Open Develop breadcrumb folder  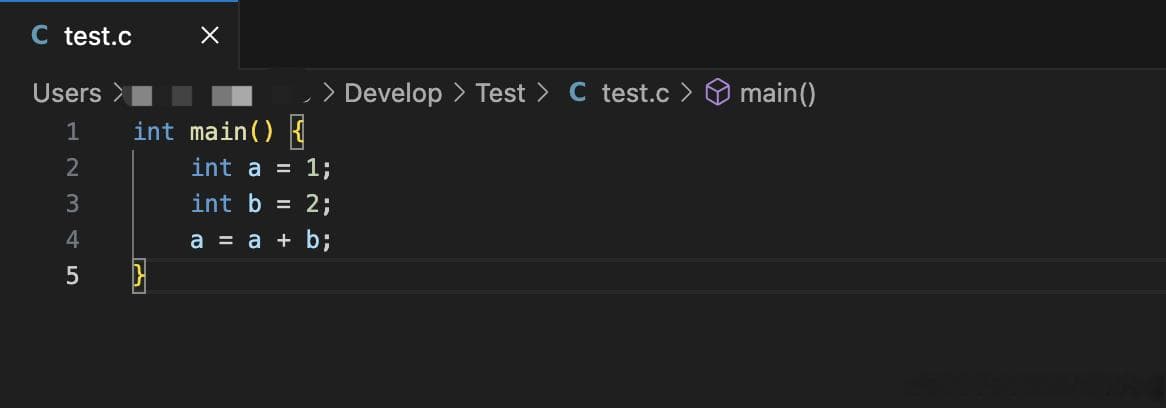click(x=393, y=94)
